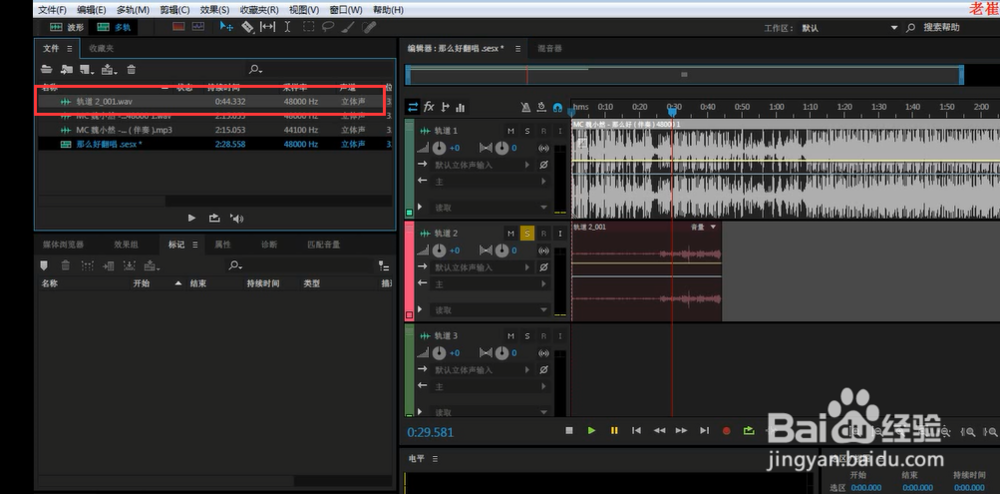Screen dimensions: 1000x494
Task: Open the Files panel search filter dropdown
Action: [256, 69]
